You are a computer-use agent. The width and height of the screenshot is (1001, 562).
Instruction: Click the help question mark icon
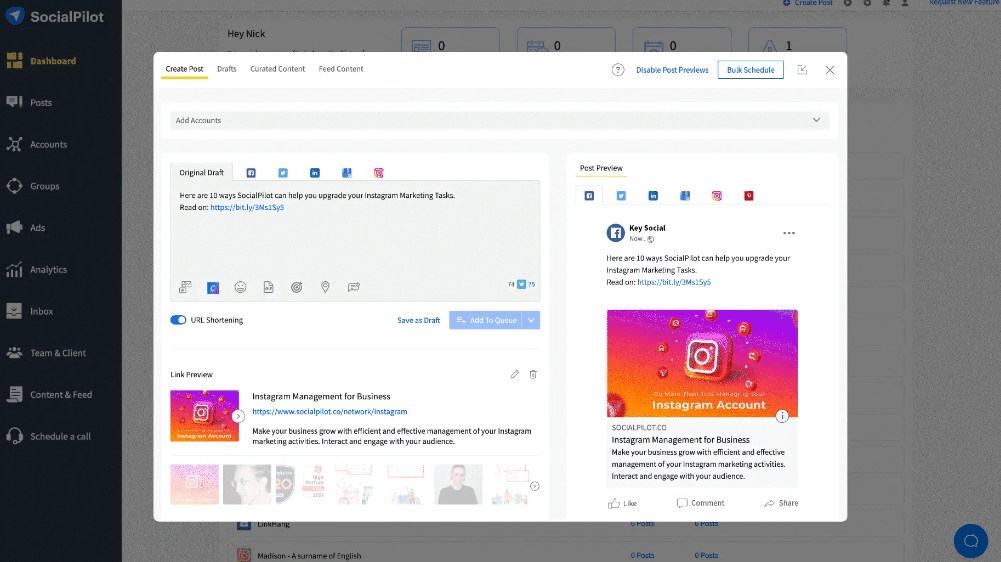(x=618, y=70)
